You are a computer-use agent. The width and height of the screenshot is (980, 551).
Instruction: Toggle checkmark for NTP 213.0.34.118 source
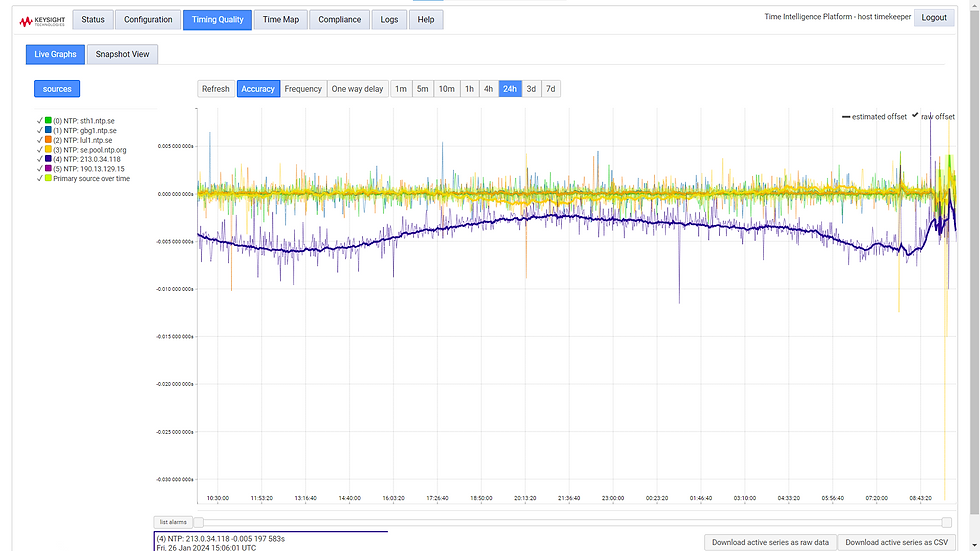coord(39,159)
